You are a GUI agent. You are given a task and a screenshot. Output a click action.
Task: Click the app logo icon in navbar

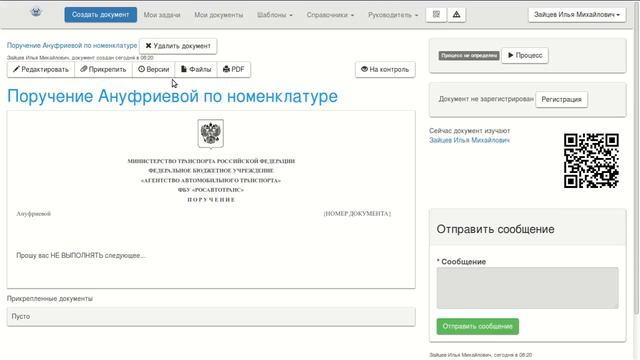[x=36, y=12]
